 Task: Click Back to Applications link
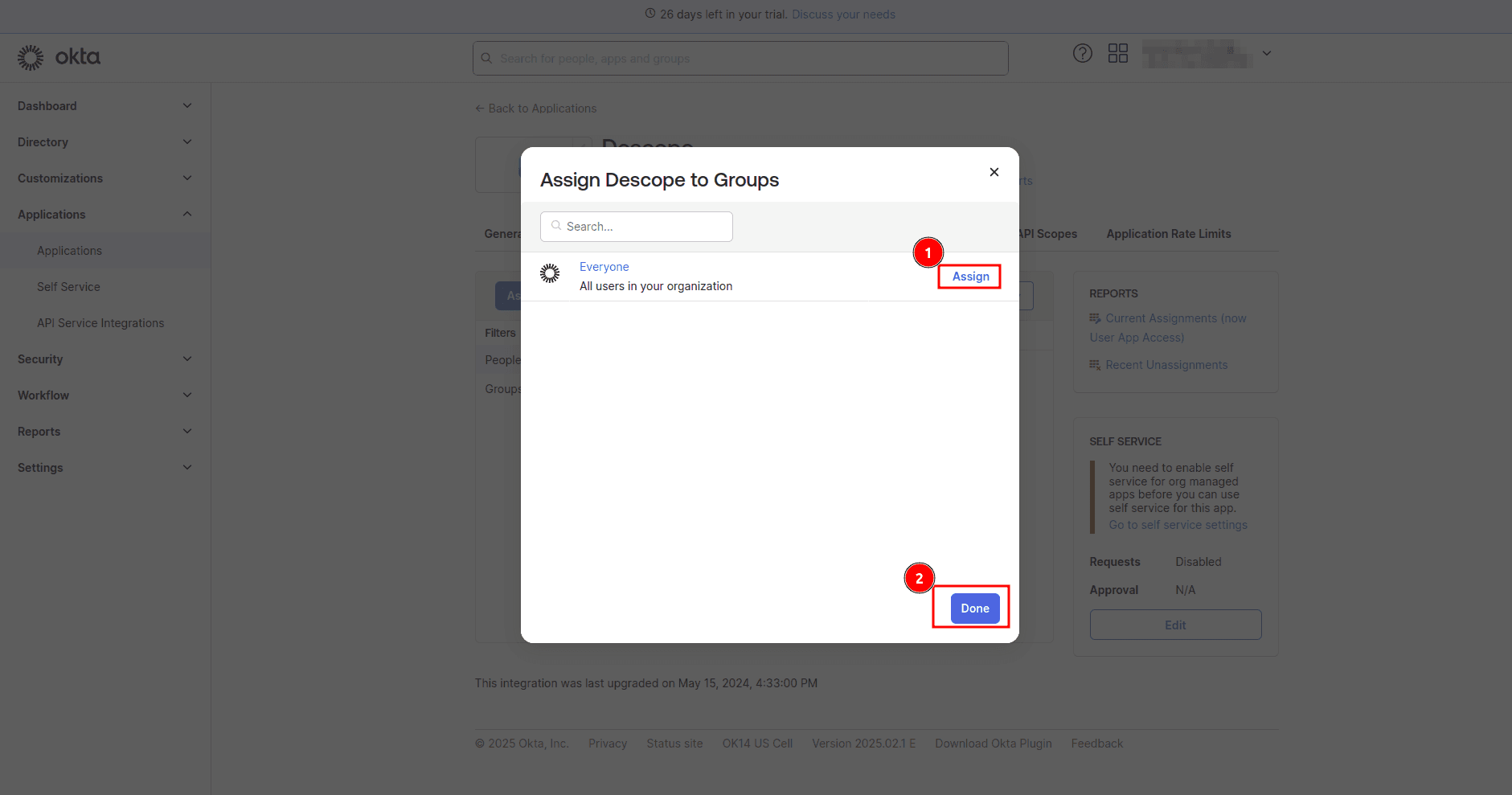click(535, 108)
